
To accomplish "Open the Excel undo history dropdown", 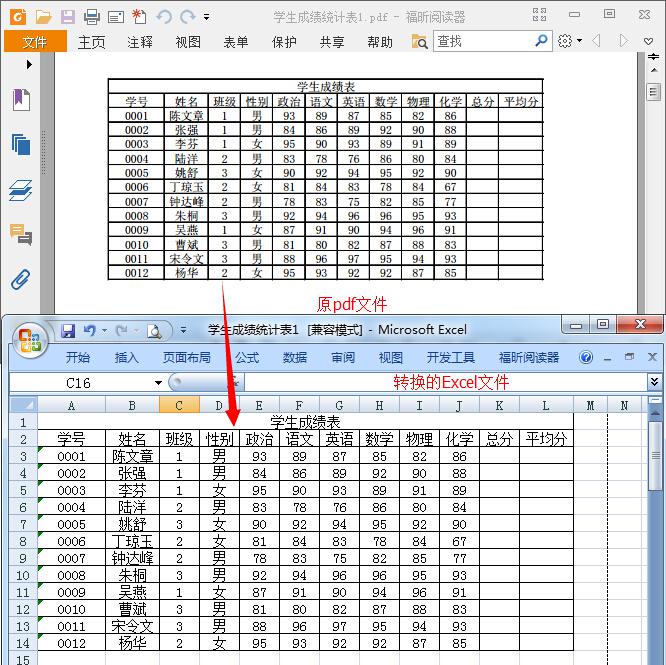I will [x=104, y=331].
